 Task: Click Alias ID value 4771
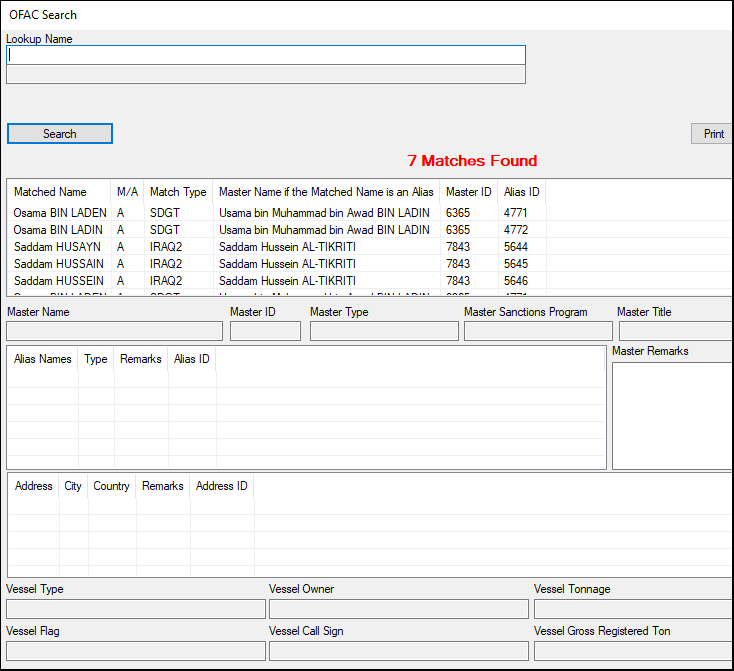pos(515,213)
